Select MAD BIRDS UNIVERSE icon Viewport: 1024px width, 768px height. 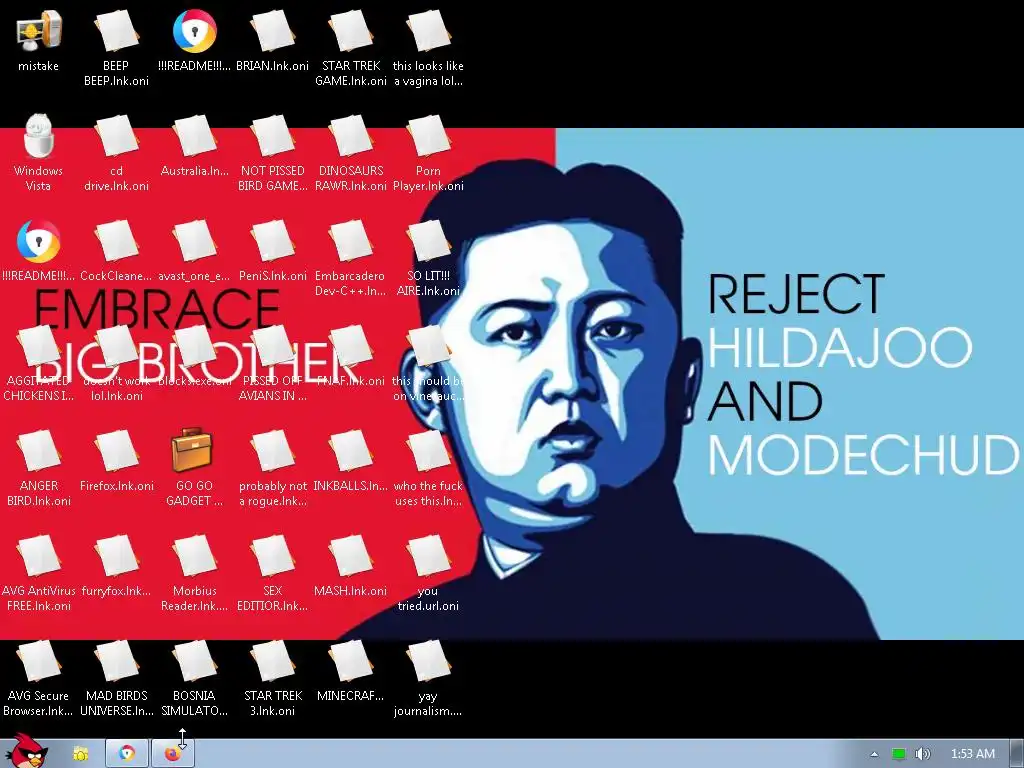[x=116, y=662]
